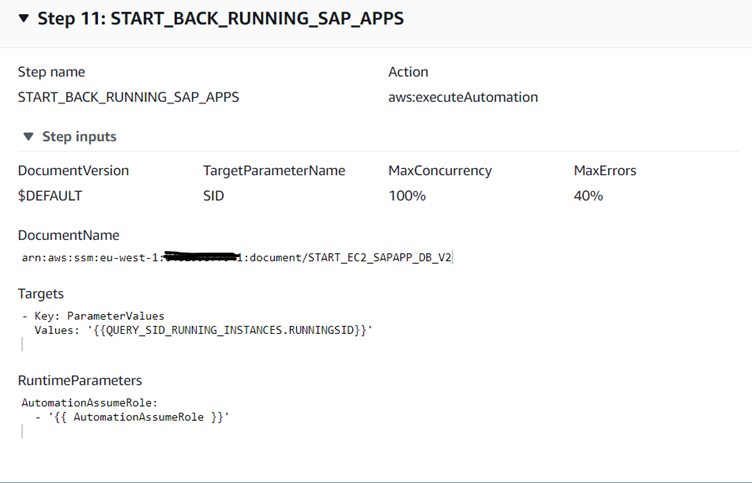The image size is (752, 483).
Task: Click the QUERY_SID_RUNNING_INSTANCES.RUNNINGSID values line
Action: [x=203, y=330]
